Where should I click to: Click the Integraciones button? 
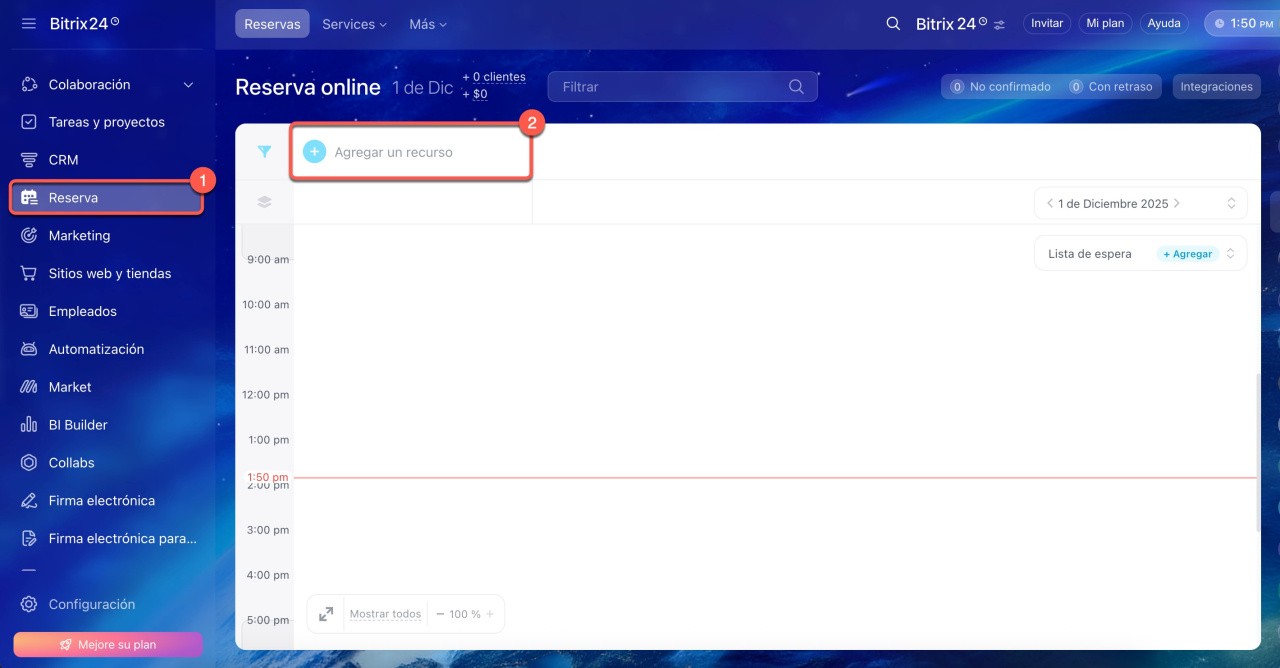(x=1216, y=87)
